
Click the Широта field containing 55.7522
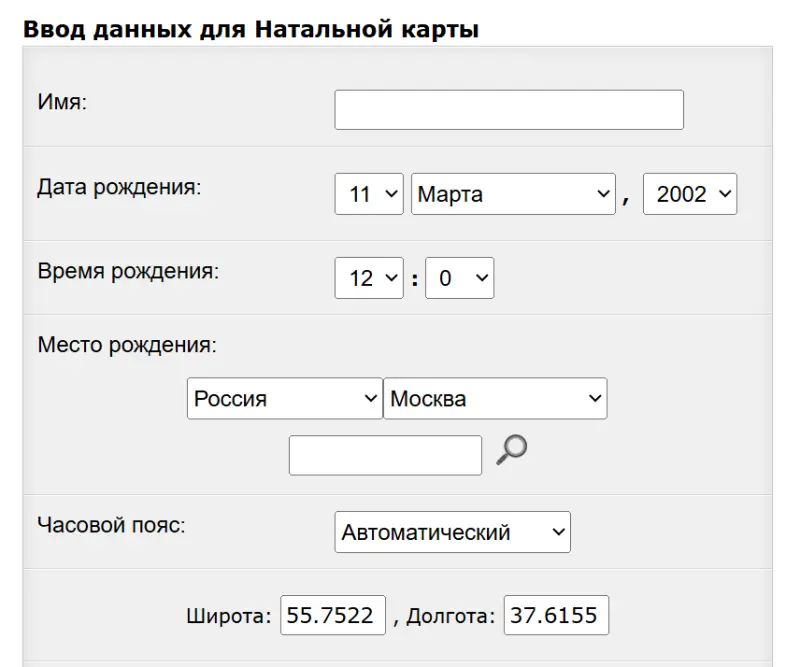(x=333, y=615)
